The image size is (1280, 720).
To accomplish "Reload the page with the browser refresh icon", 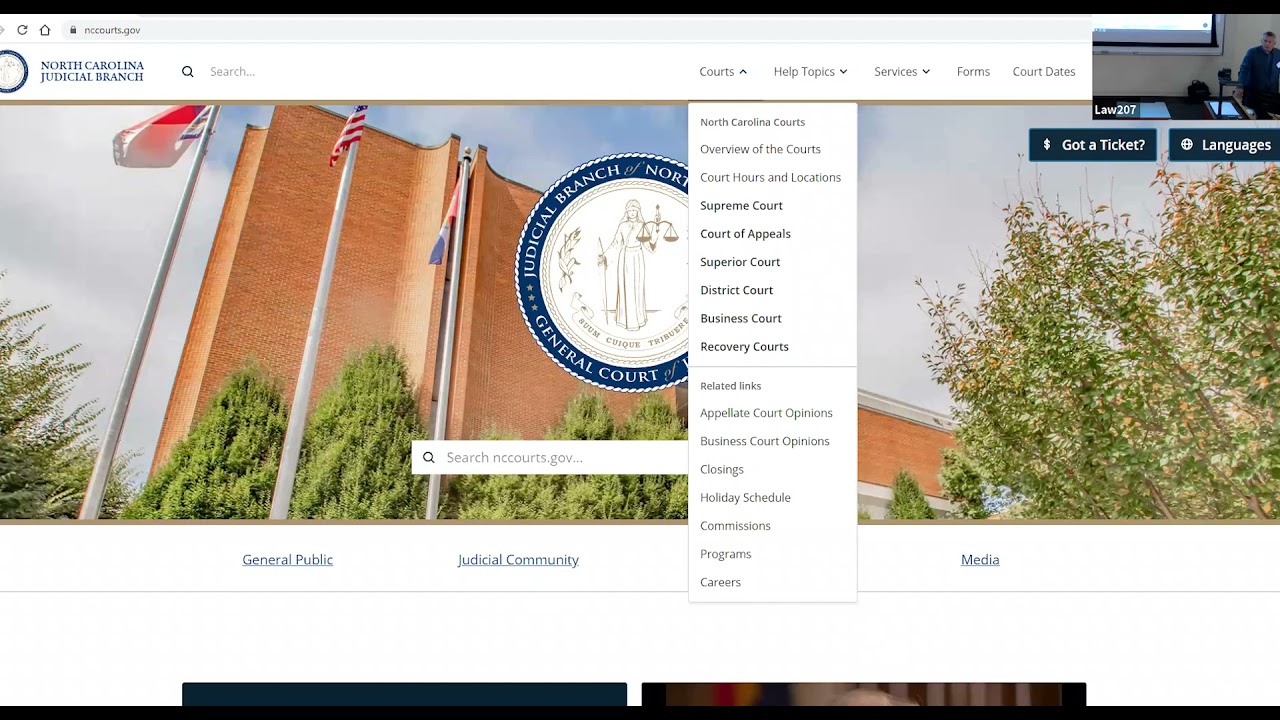I will coord(22,30).
